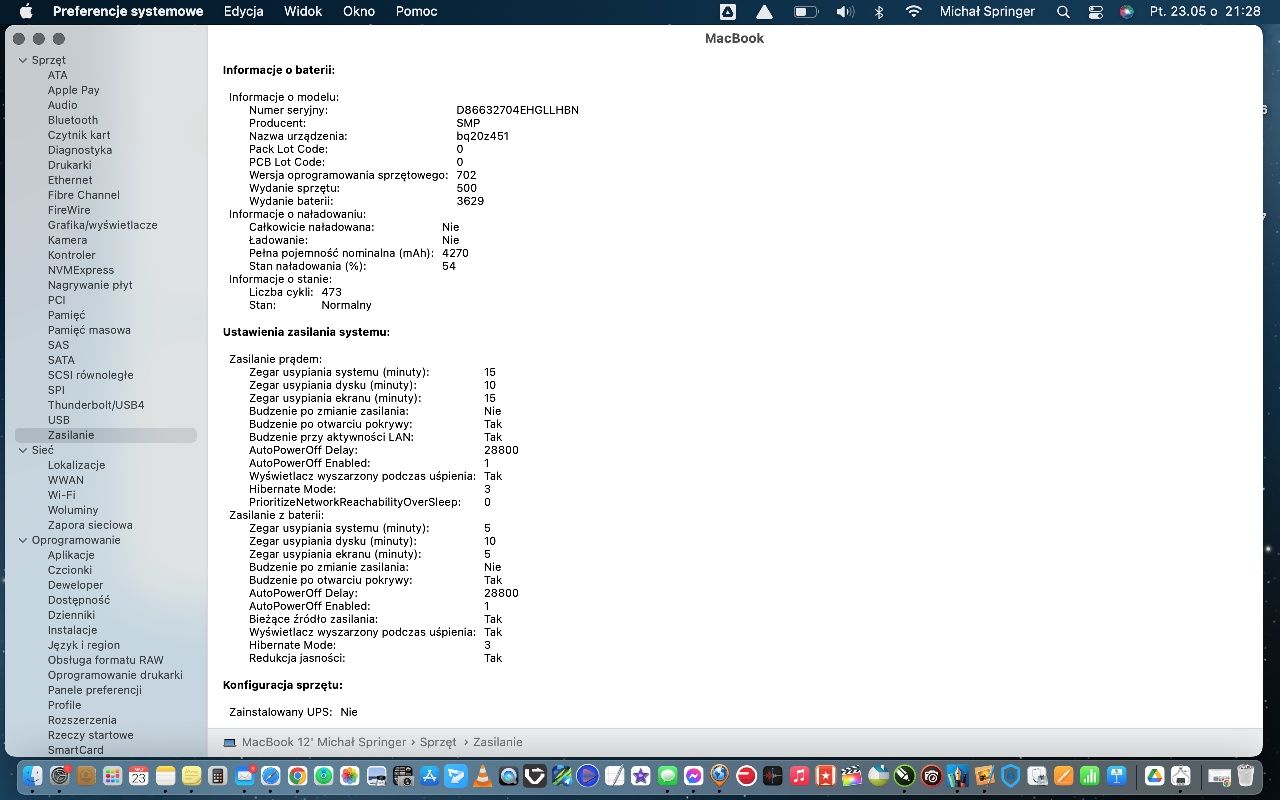Launch VLC player from the Dock
This screenshot has width=1280, height=800.
(x=482, y=776)
